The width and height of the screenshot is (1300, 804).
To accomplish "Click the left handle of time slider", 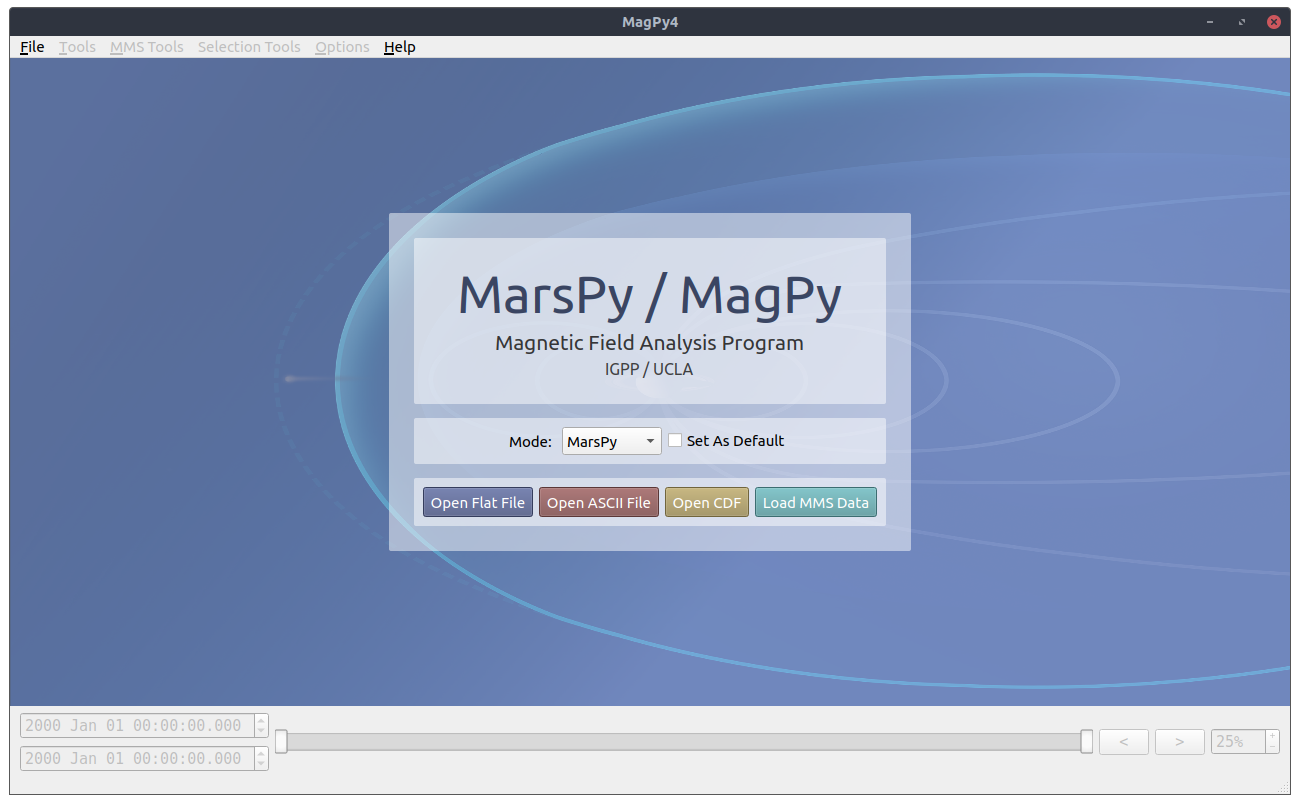I will pyautogui.click(x=281, y=741).
